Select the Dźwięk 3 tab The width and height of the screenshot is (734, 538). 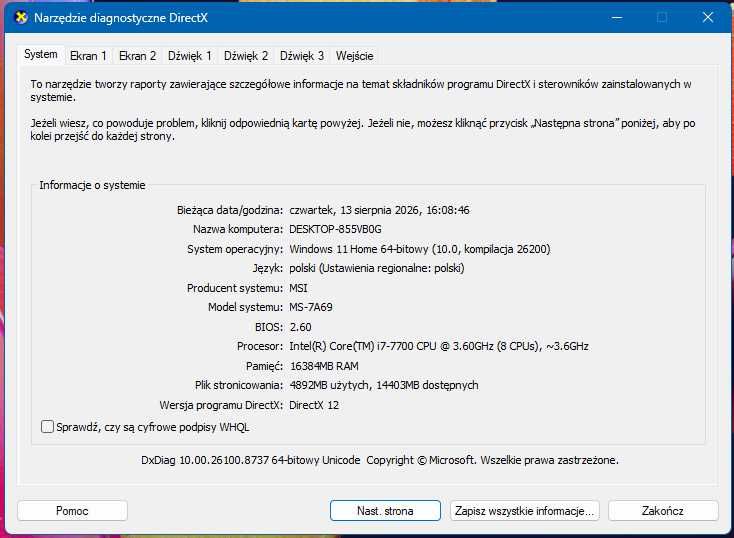(x=302, y=56)
